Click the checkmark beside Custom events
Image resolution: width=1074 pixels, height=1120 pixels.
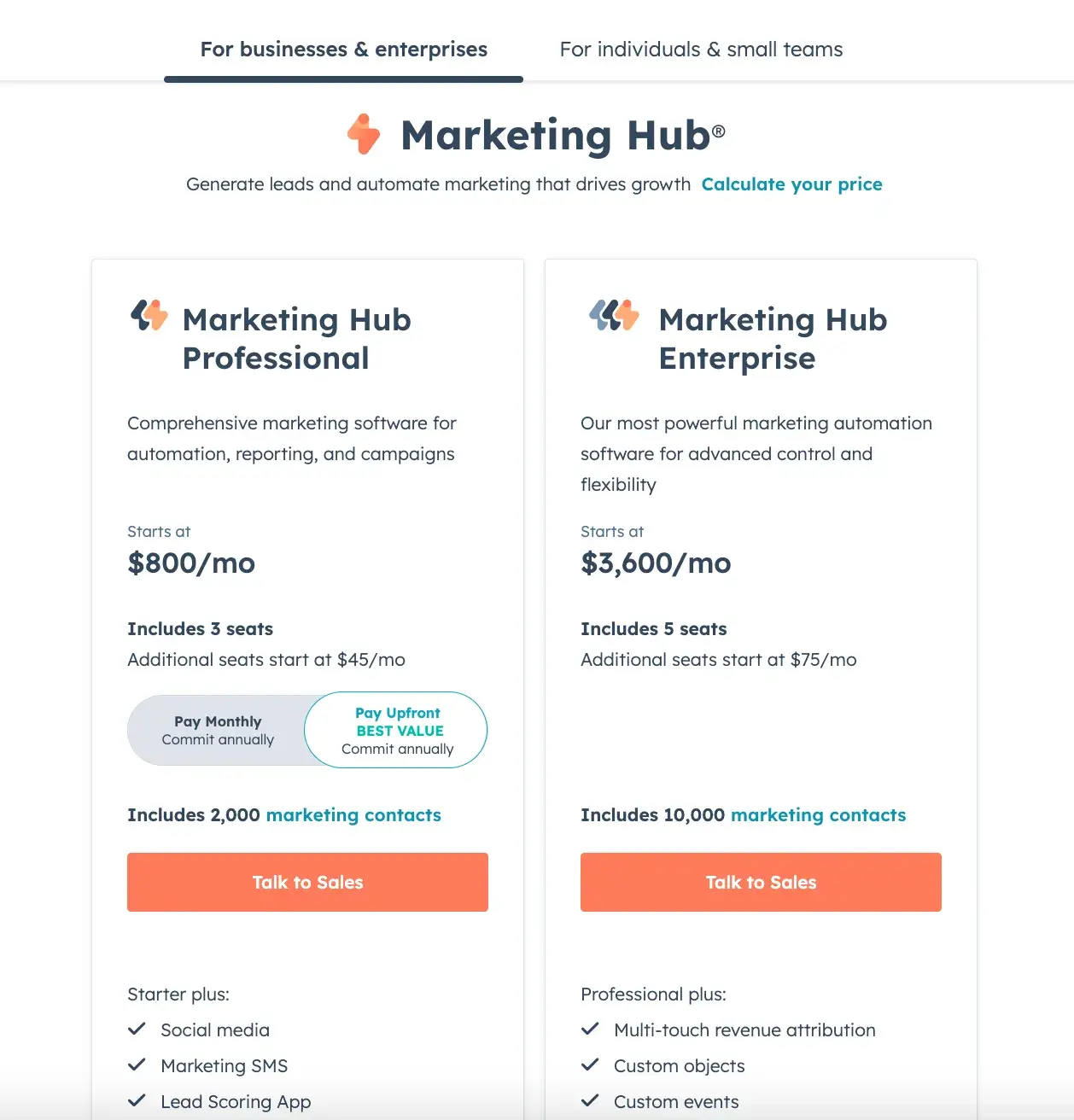point(590,1101)
